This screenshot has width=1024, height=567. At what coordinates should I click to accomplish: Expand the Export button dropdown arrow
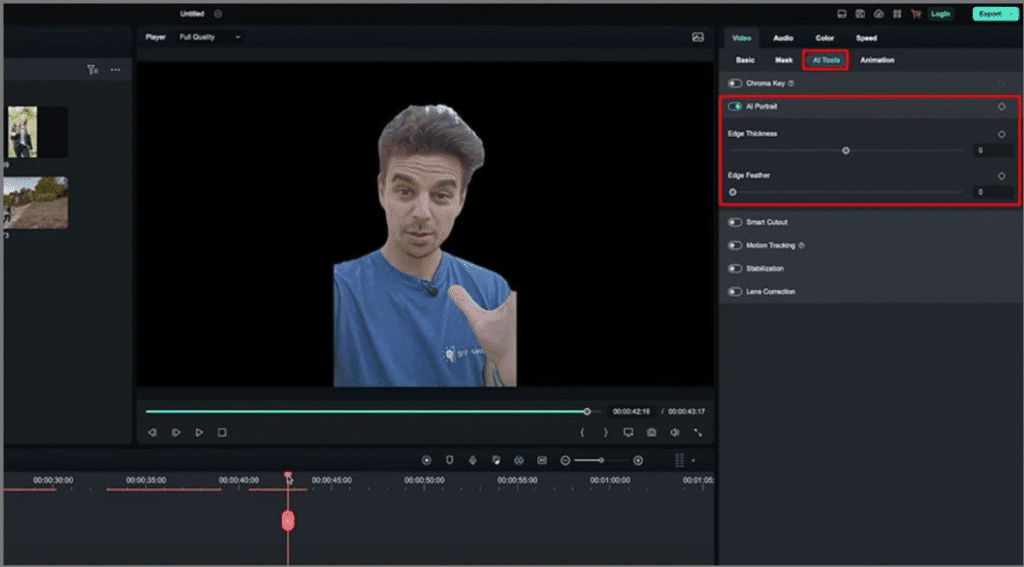(x=1011, y=14)
